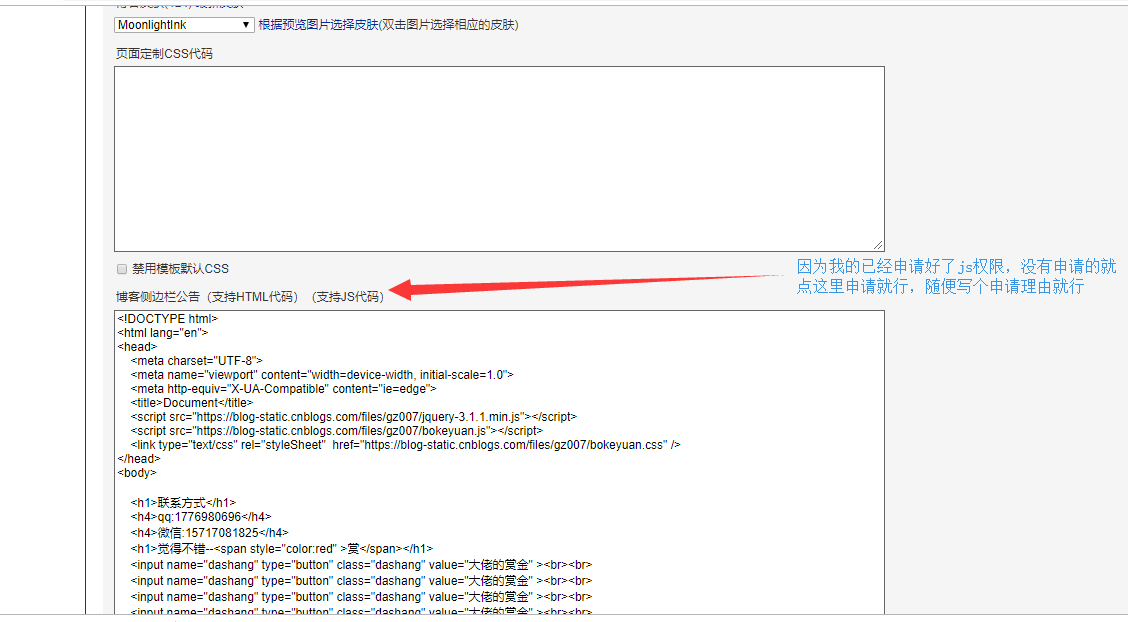Viewport: 1128px width, 622px height.
Task: Click inside the page custom CSS textarea
Action: click(x=499, y=159)
